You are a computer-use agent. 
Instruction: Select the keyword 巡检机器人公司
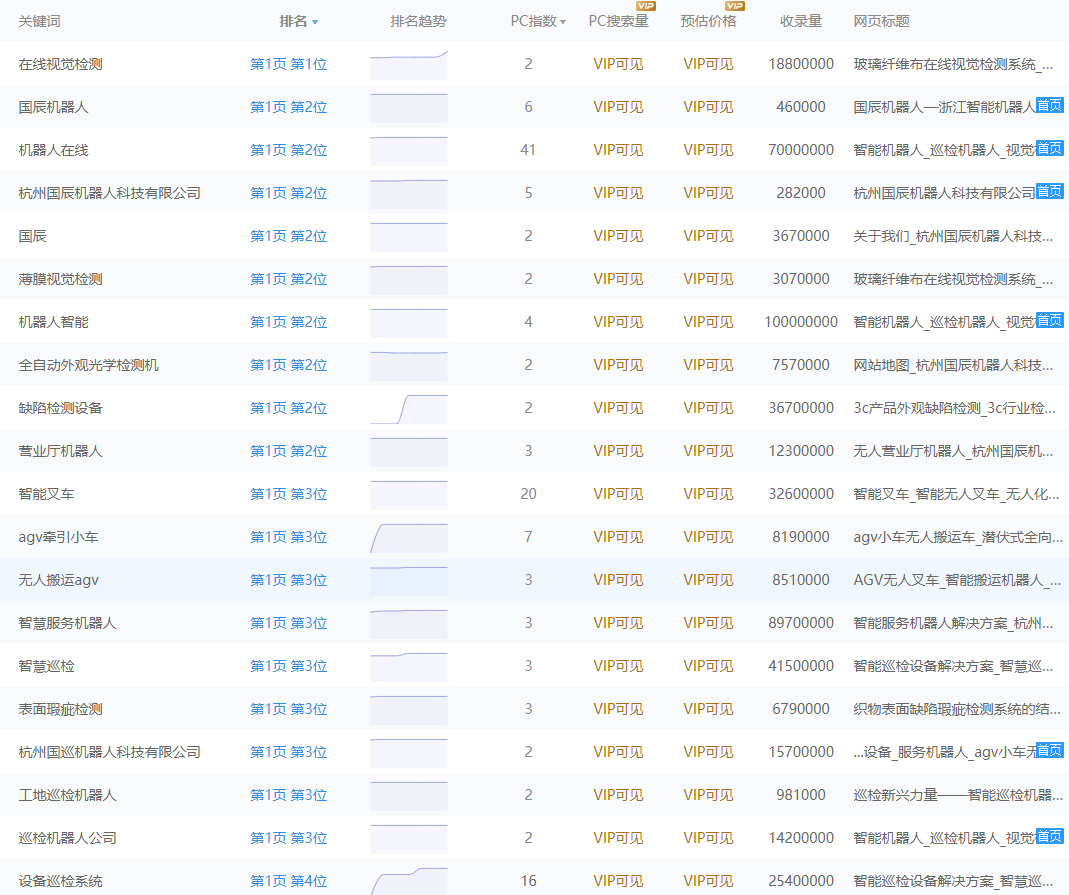coord(67,838)
